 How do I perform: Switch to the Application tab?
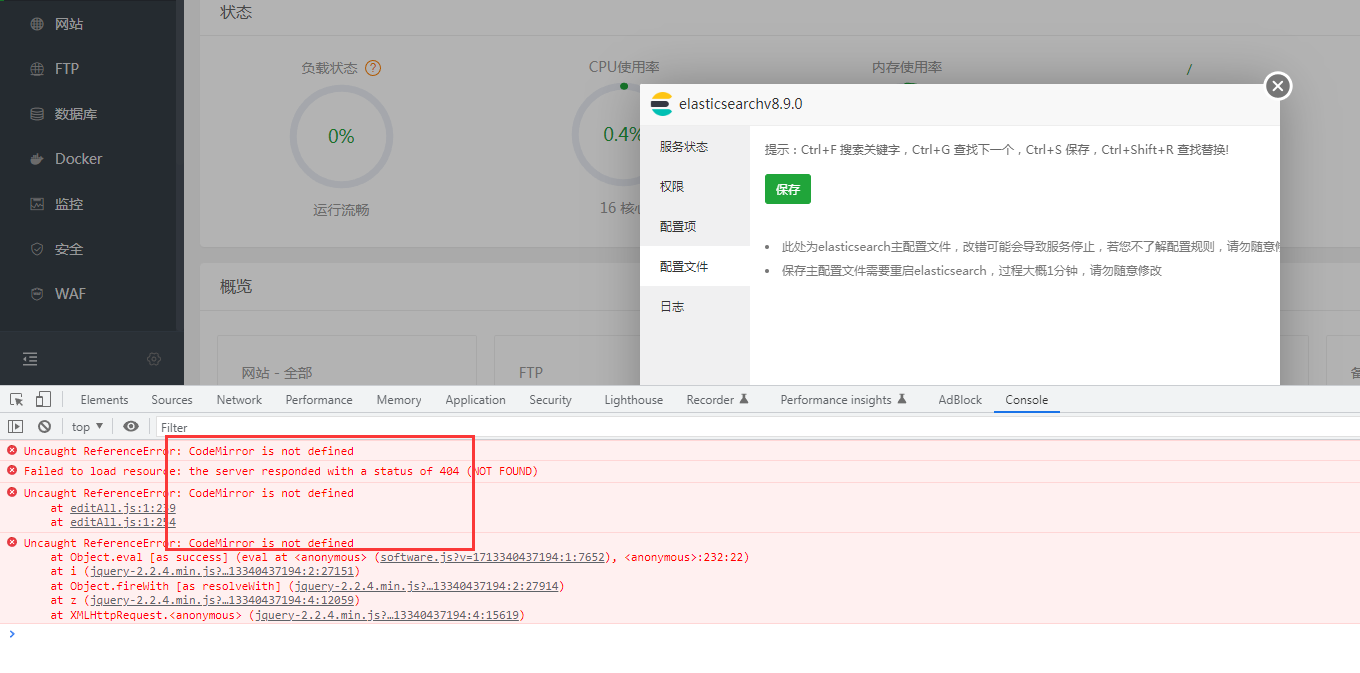click(x=475, y=400)
